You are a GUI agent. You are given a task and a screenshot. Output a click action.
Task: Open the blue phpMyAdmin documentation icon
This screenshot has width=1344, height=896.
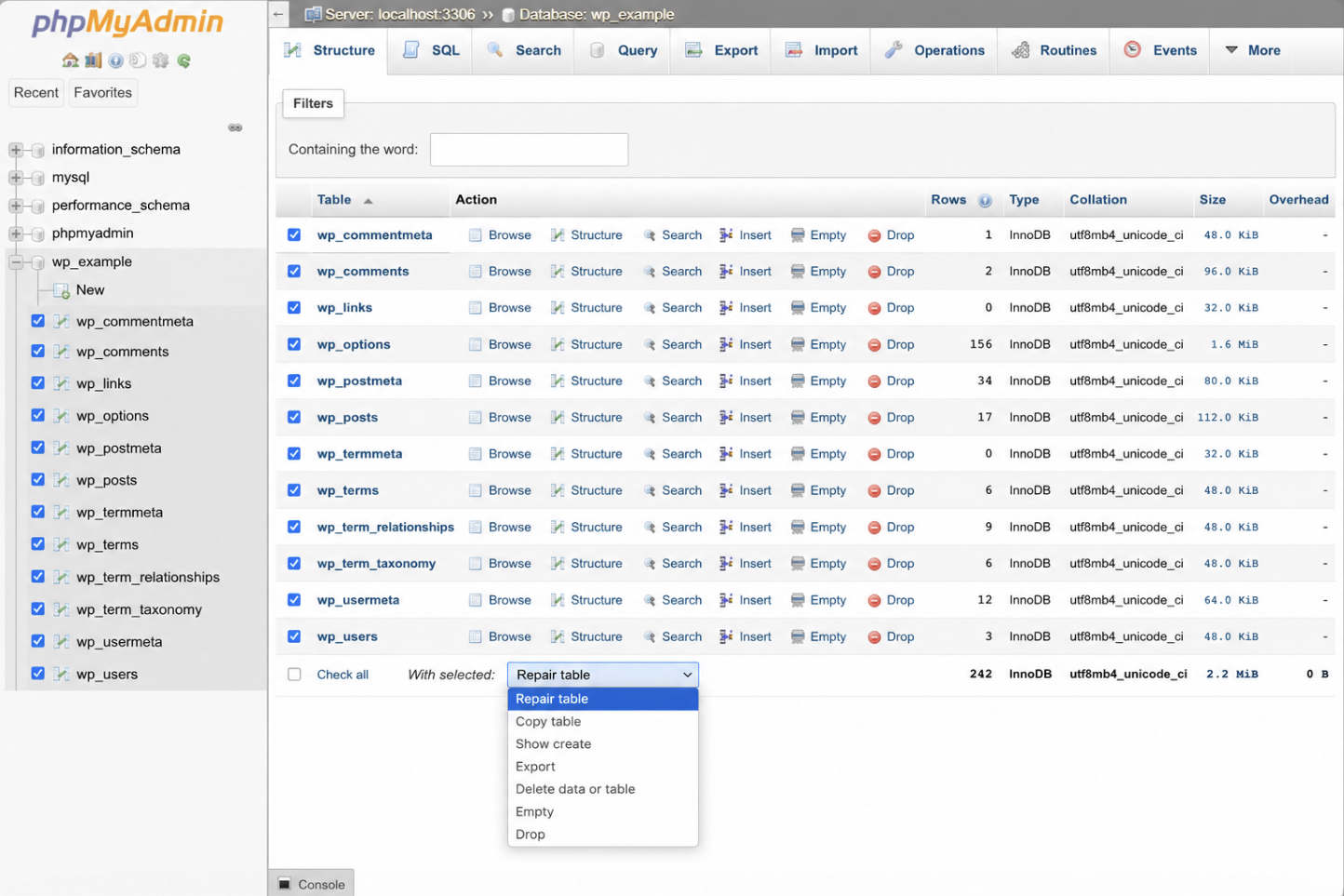coord(115,60)
